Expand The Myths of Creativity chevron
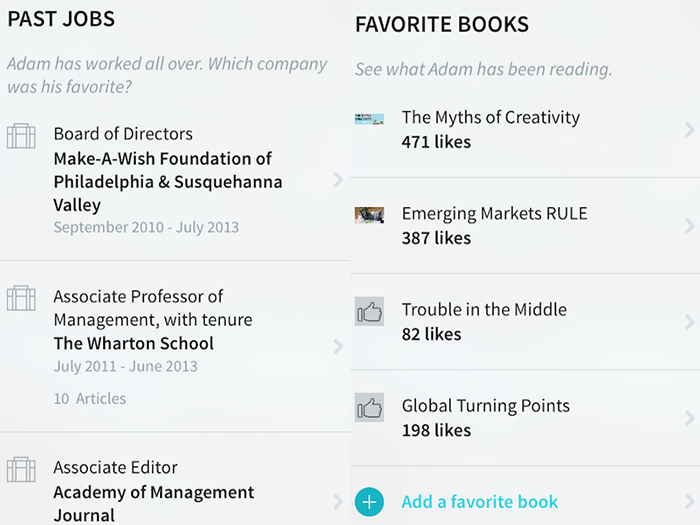 point(690,130)
